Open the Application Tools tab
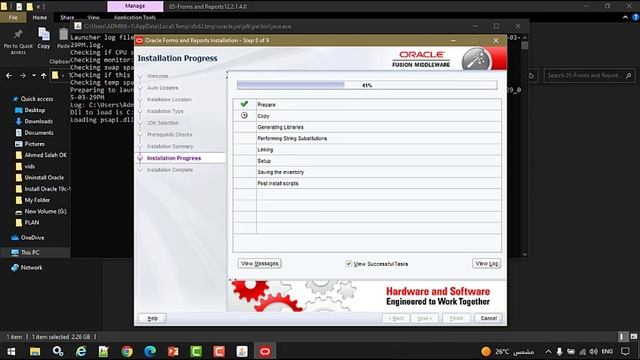 tap(135, 18)
